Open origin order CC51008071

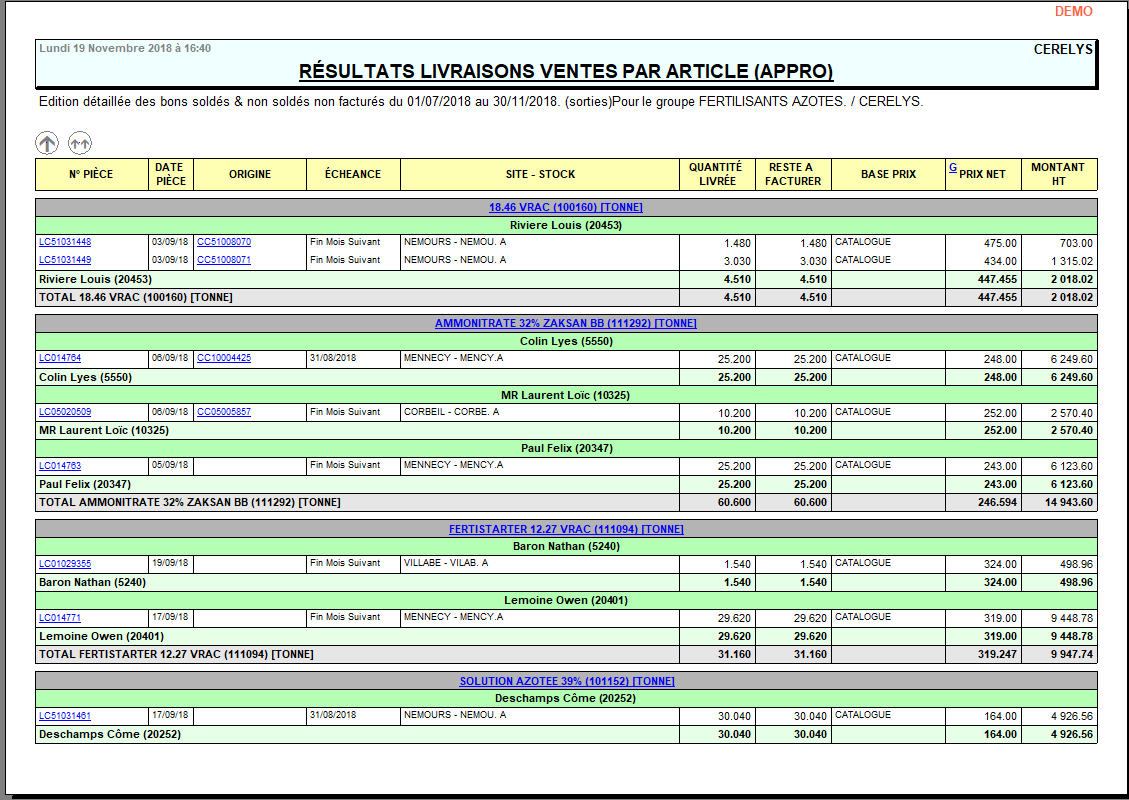pyautogui.click(x=224, y=260)
